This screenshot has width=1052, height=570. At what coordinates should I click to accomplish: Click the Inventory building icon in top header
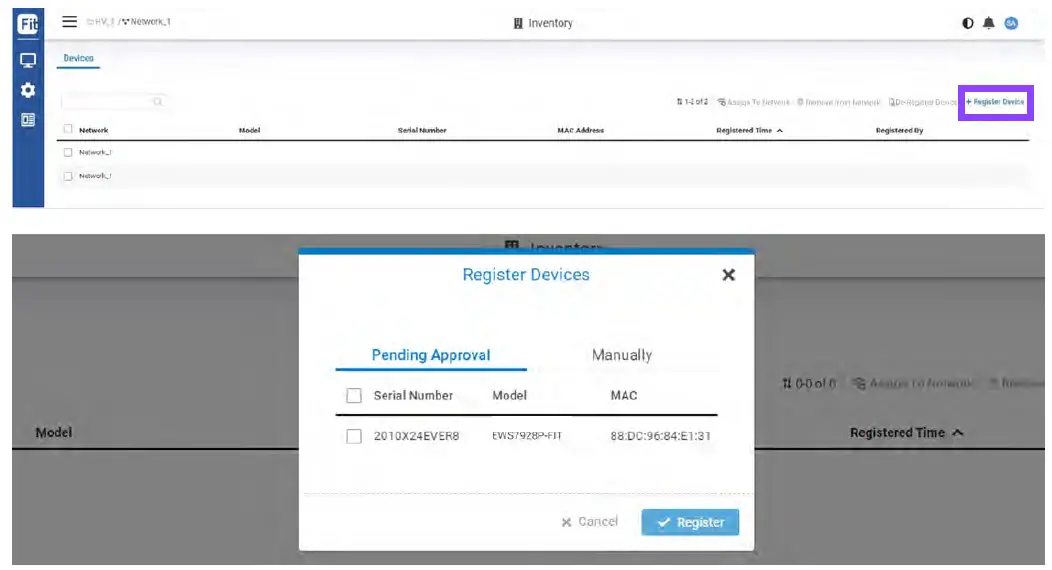point(518,23)
